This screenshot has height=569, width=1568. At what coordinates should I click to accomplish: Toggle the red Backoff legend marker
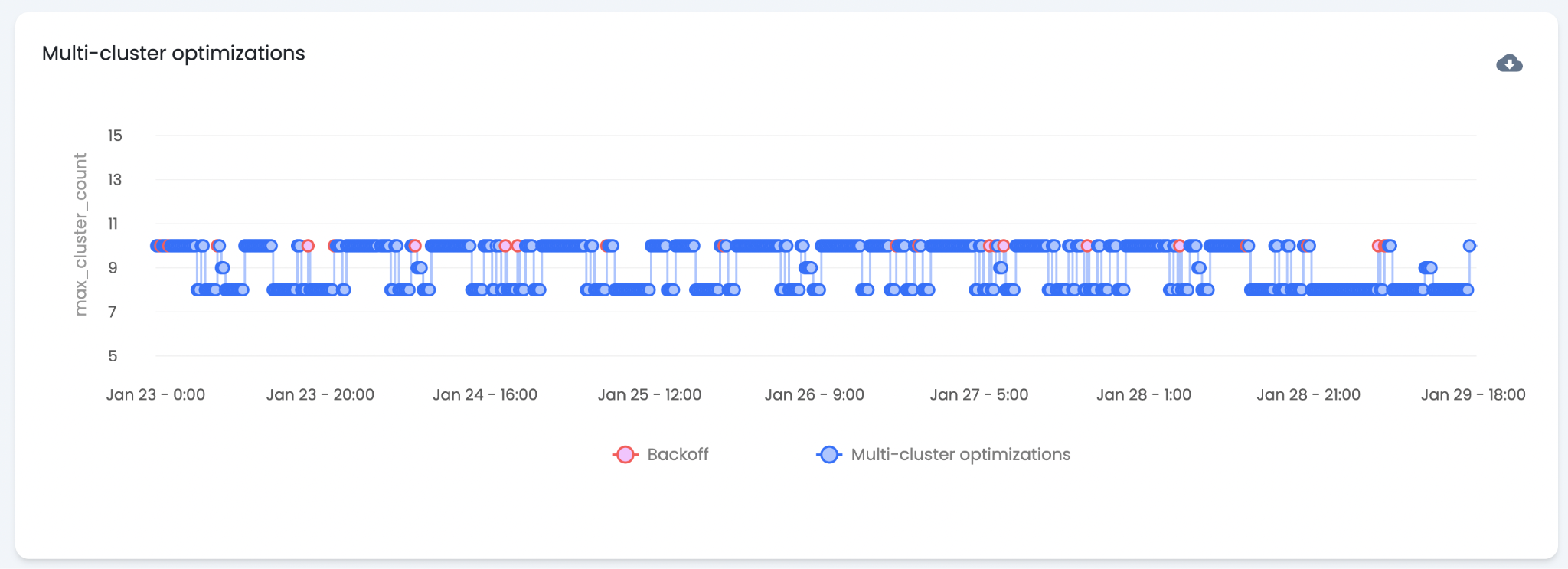click(626, 455)
